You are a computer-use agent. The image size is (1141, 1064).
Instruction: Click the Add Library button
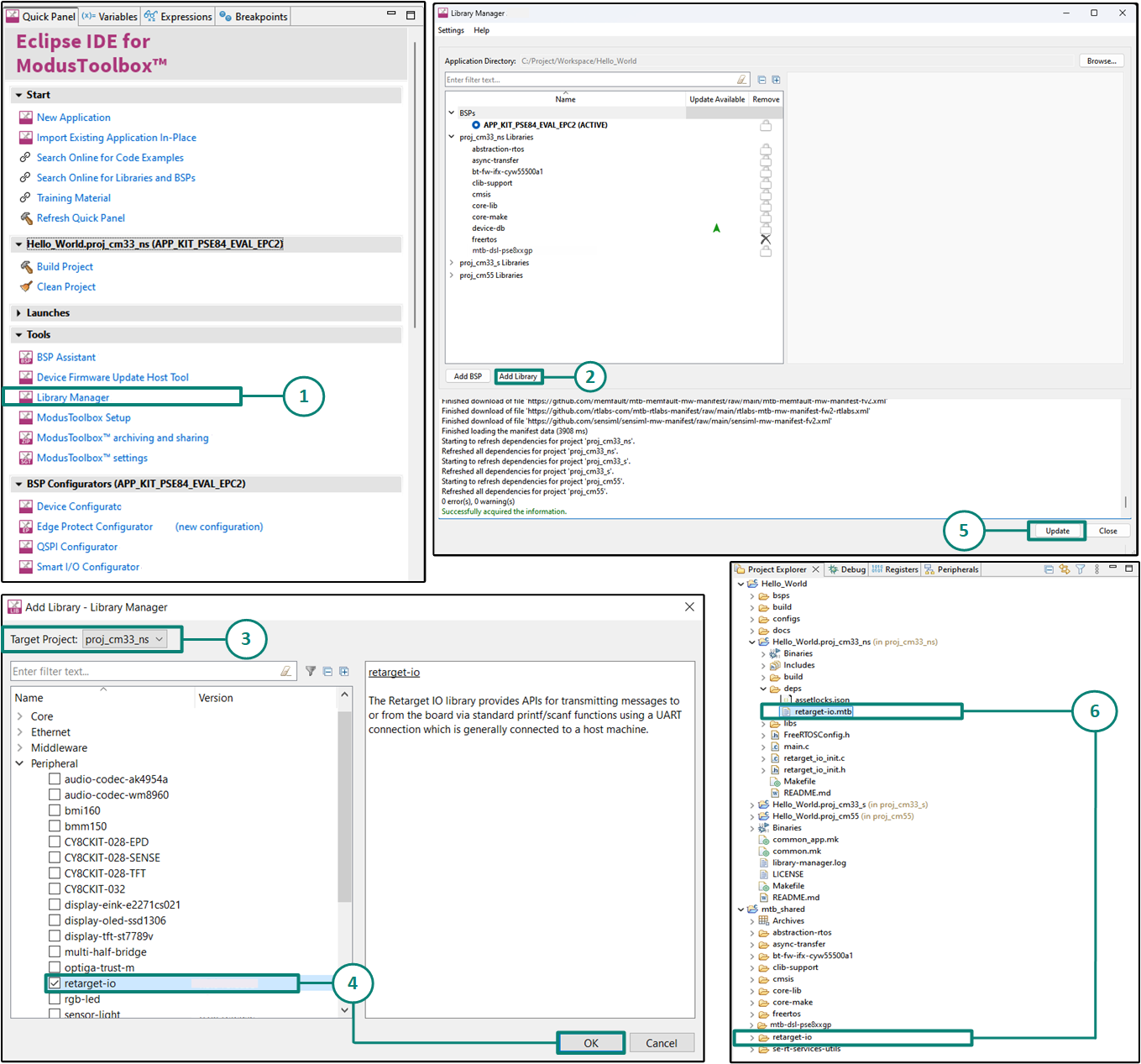point(518,376)
